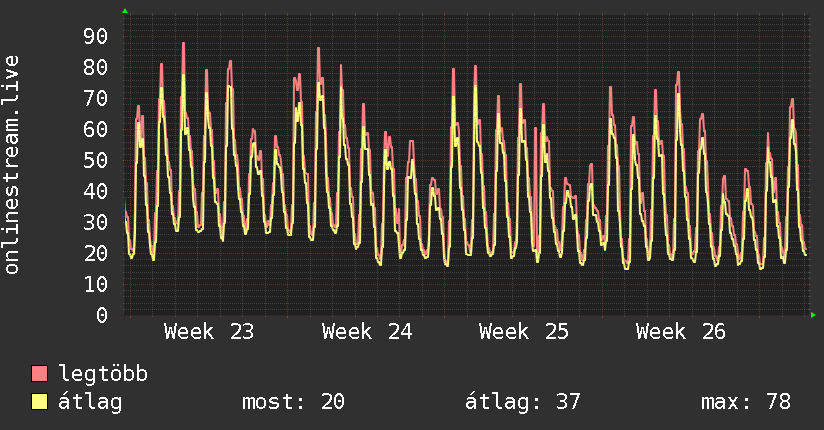The image size is (824, 430).
Task: Click the 70 value on y-axis
Action: (x=96, y=98)
